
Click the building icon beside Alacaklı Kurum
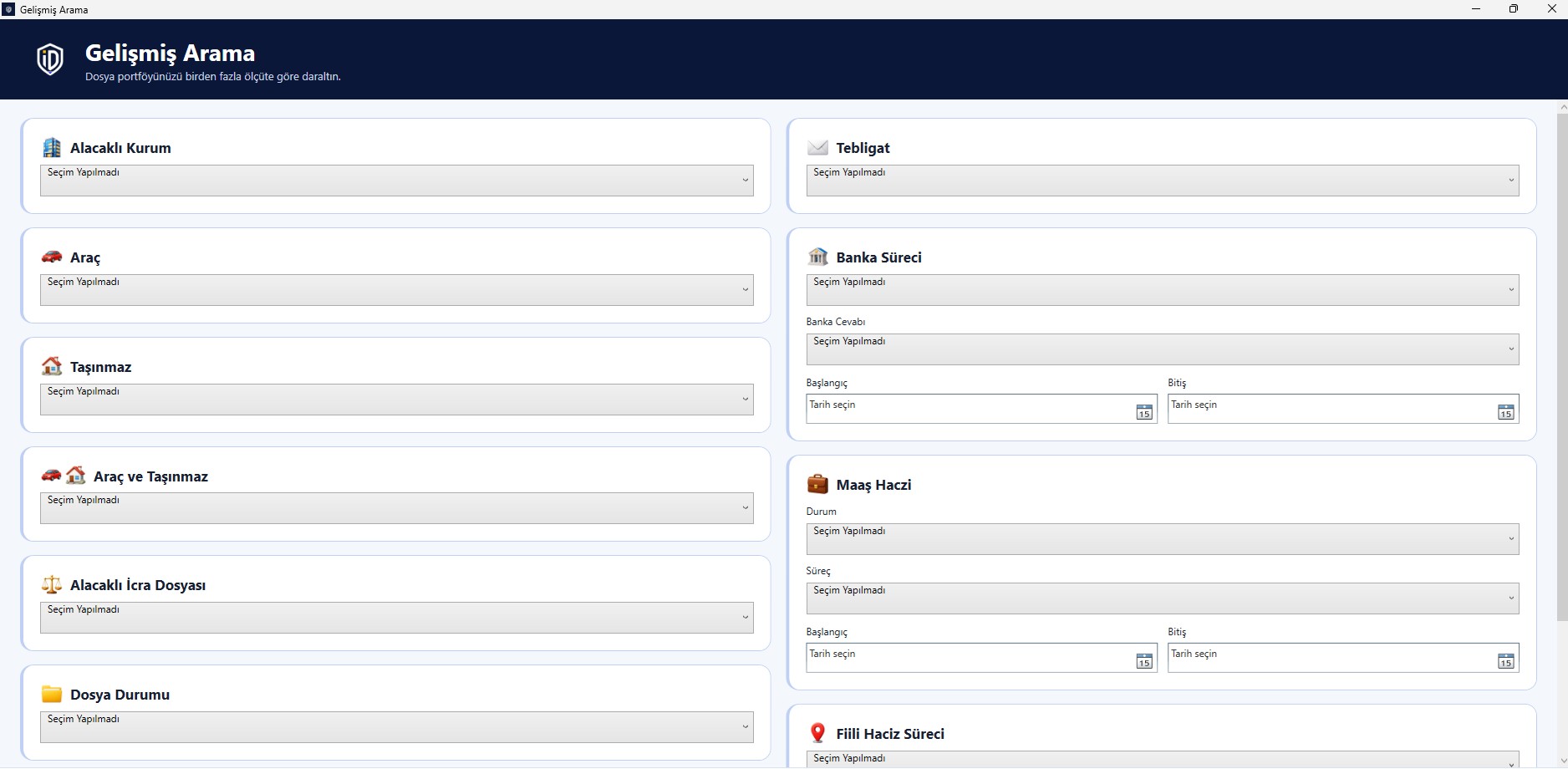52,148
